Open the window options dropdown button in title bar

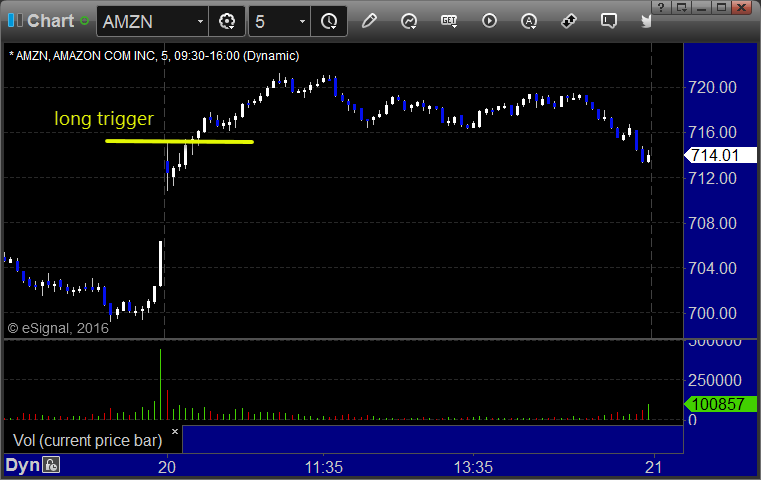coord(682,7)
